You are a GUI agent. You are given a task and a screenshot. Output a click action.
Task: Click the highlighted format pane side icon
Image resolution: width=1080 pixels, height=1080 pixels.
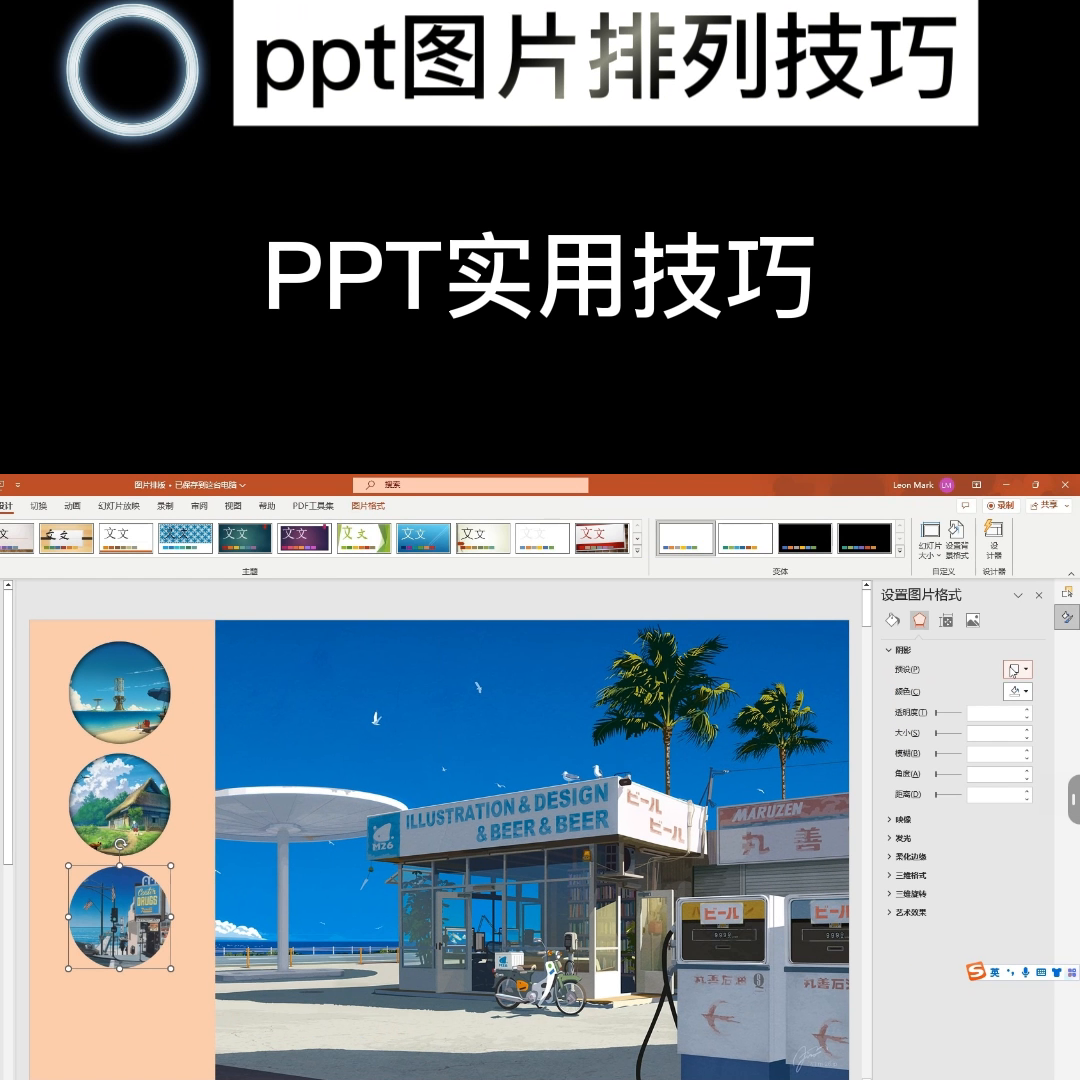1067,617
